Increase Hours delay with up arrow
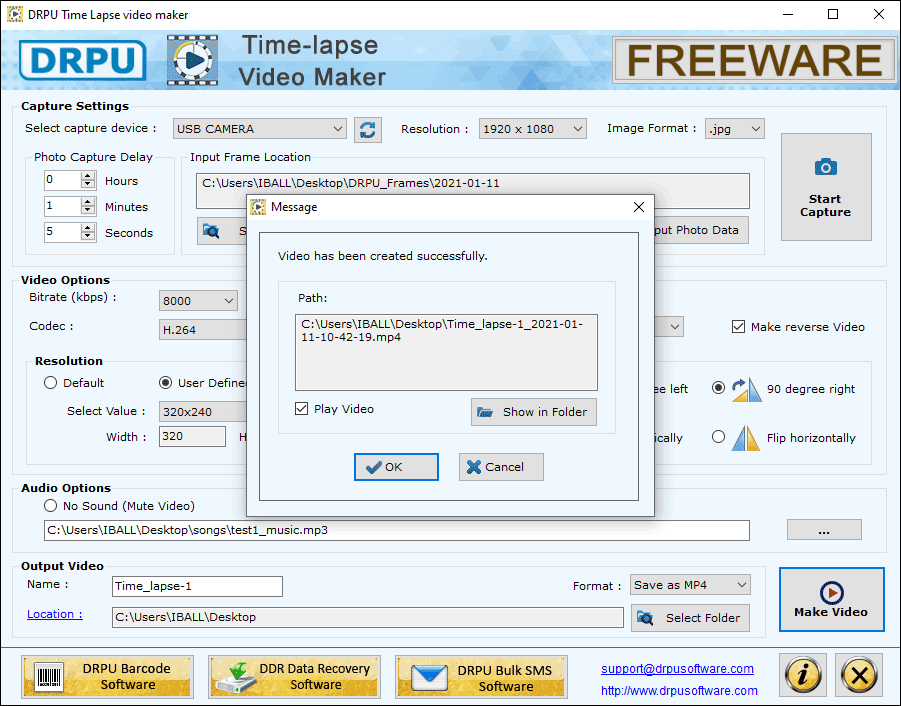 pos(88,176)
